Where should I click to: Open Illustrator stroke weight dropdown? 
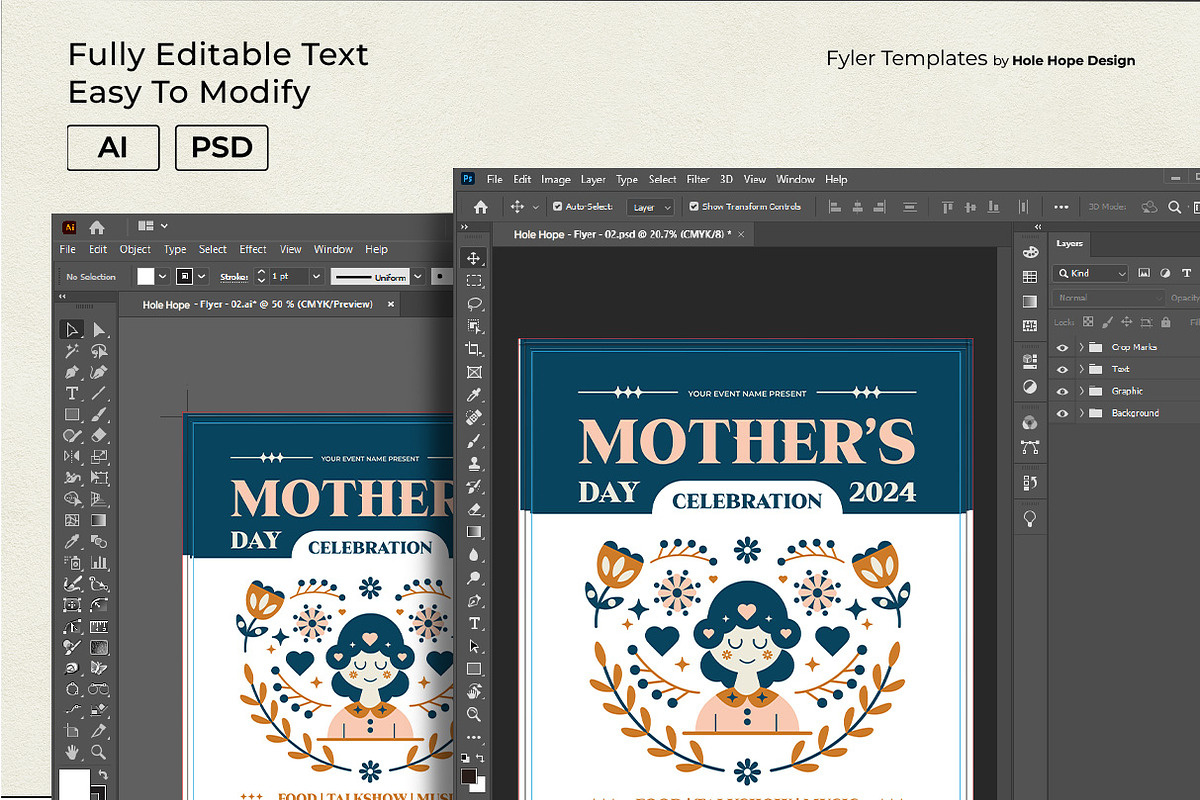coord(316,276)
